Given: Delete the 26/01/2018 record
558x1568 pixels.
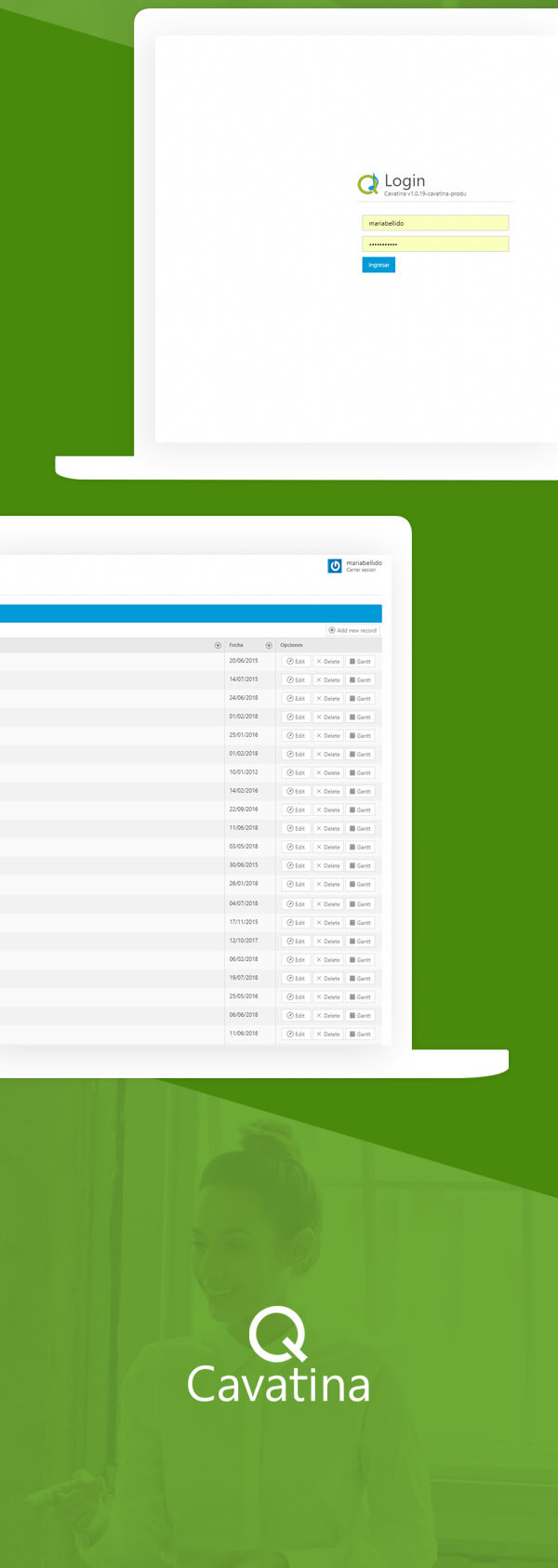Looking at the screenshot, I should [328, 885].
